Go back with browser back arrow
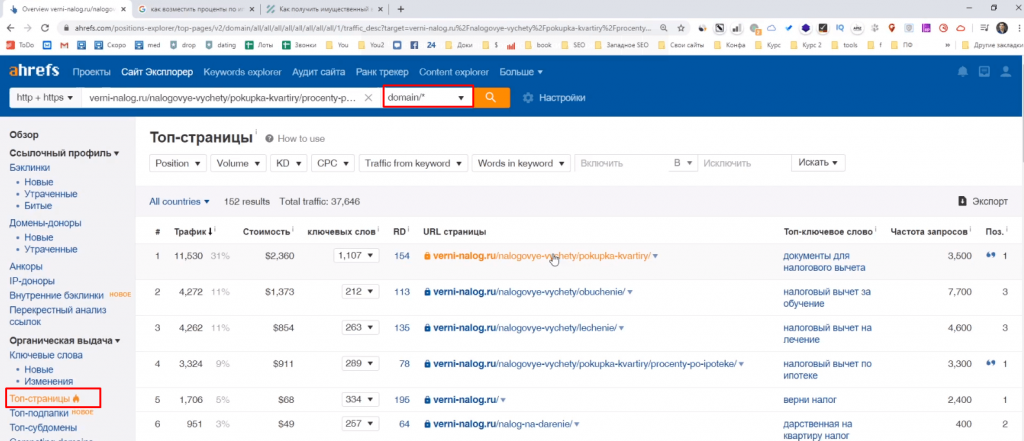The height and width of the screenshot is (441, 1024). click(x=11, y=28)
